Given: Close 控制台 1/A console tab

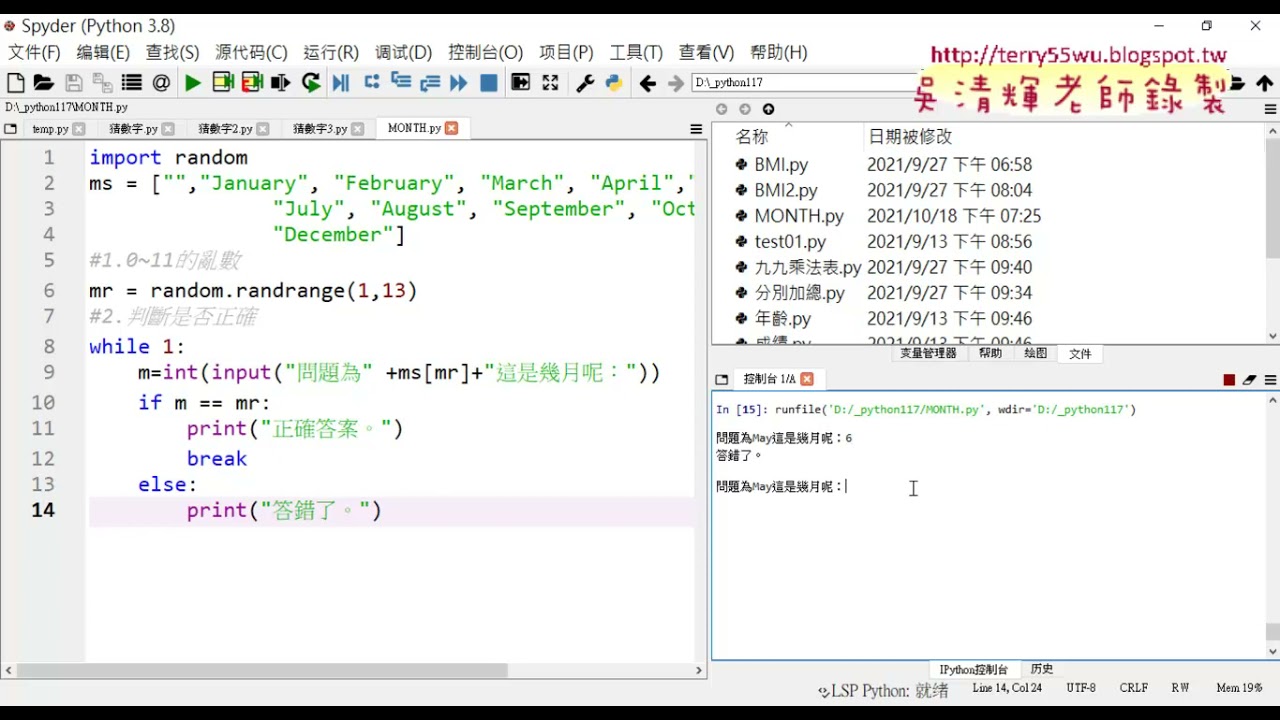Looking at the screenshot, I should 807,379.
